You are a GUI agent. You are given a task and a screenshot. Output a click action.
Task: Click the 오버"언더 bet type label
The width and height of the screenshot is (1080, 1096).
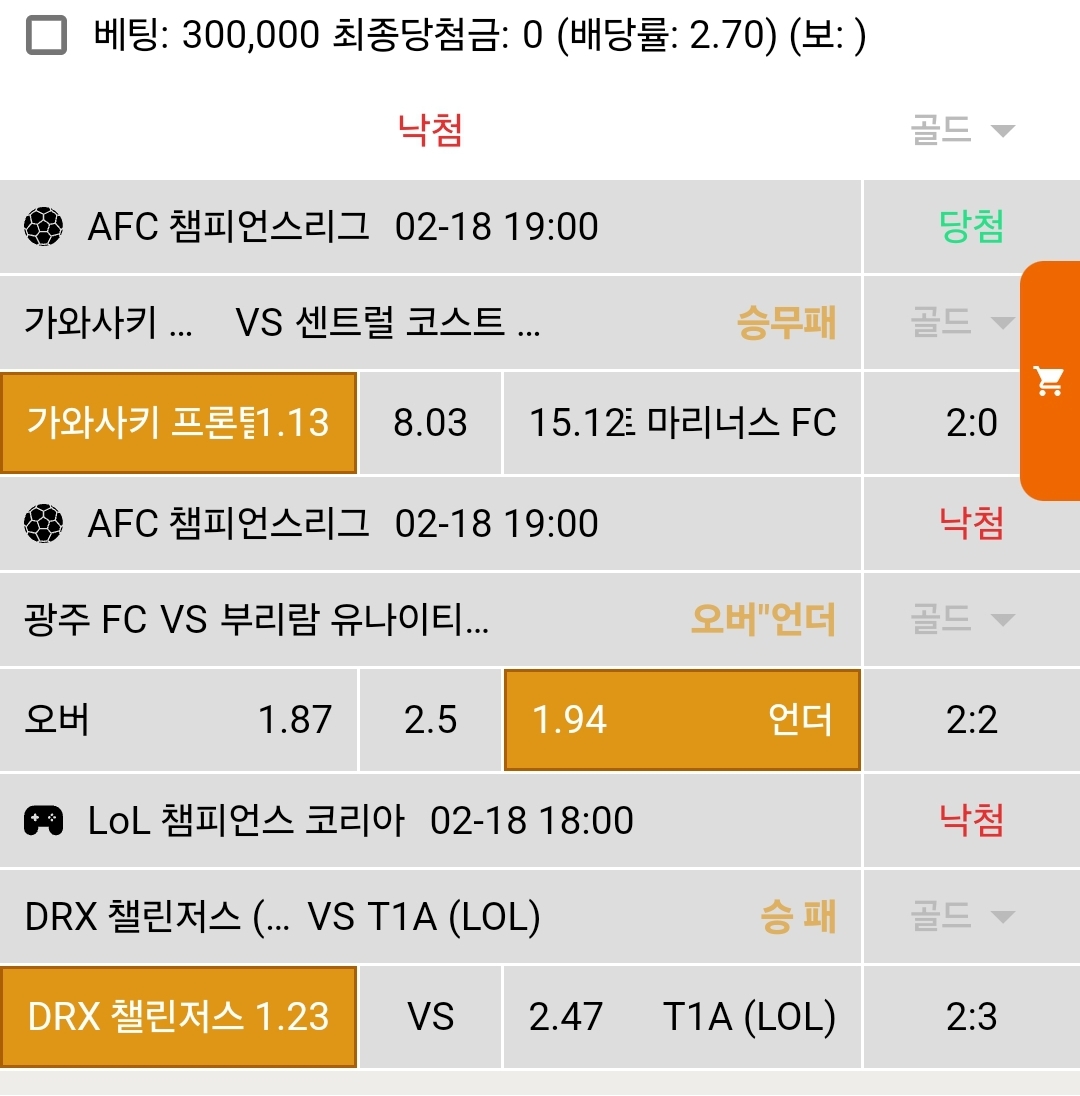(763, 620)
